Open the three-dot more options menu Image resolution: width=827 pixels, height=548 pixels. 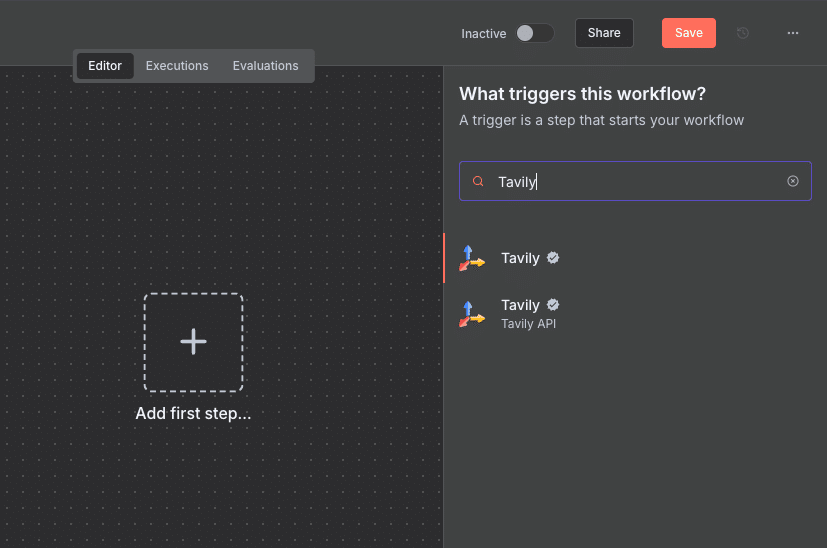click(793, 33)
